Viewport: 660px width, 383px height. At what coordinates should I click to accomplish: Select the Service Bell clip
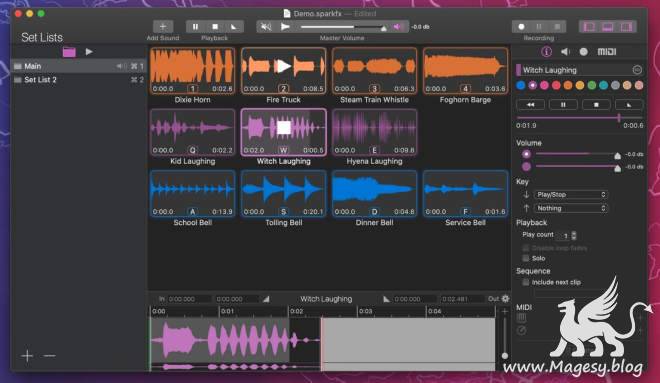click(465, 194)
